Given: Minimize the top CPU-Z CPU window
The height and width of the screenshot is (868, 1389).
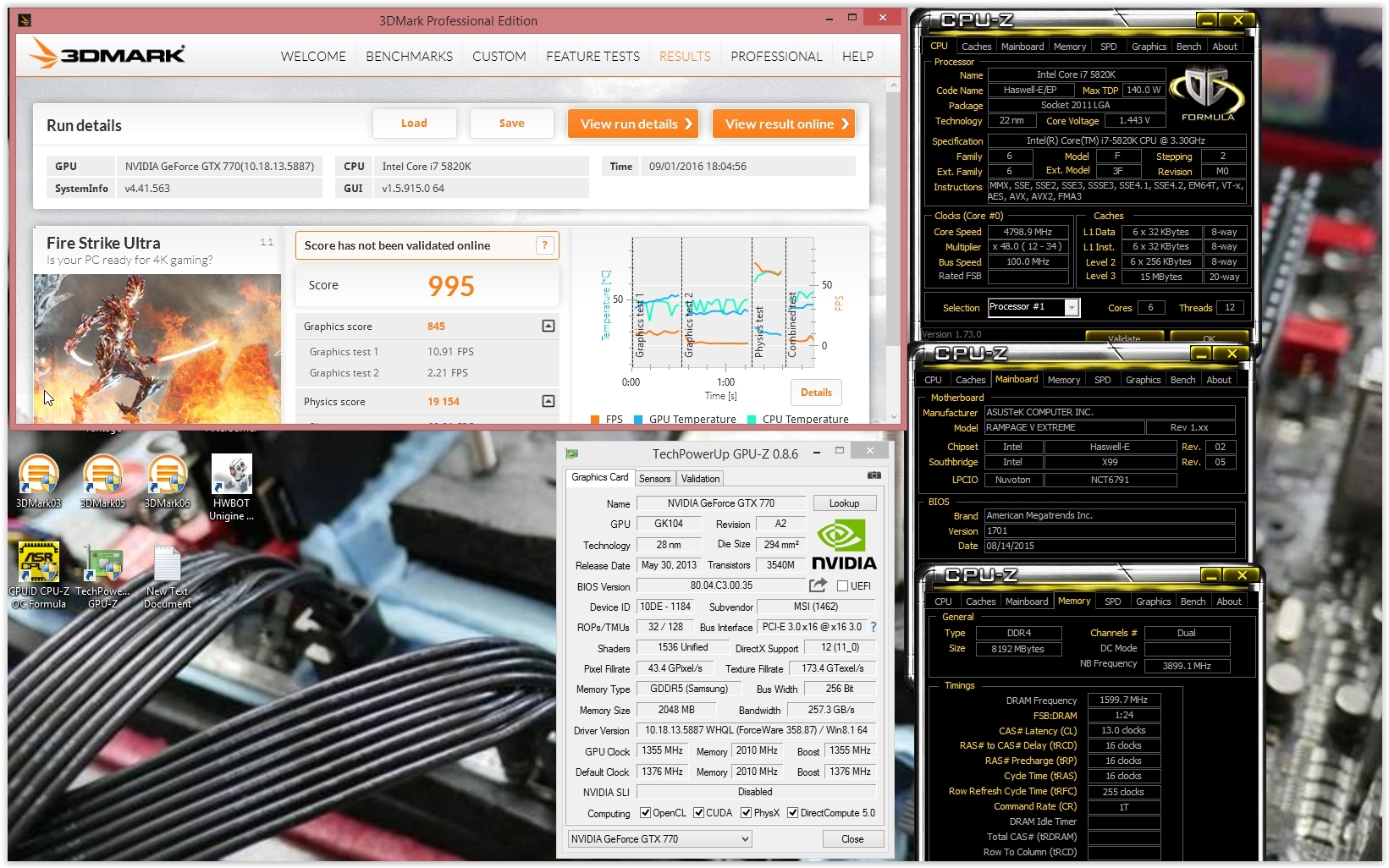Looking at the screenshot, I should 1207,20.
